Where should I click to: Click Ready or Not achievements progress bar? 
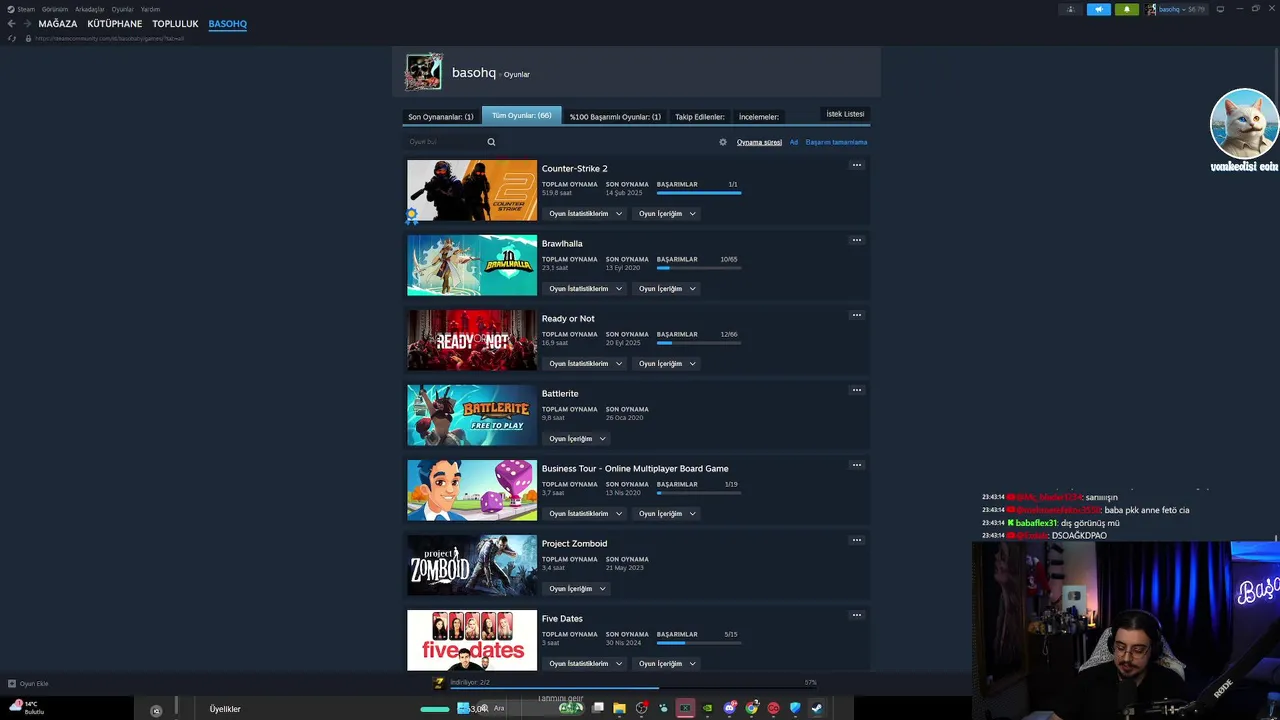tap(699, 343)
